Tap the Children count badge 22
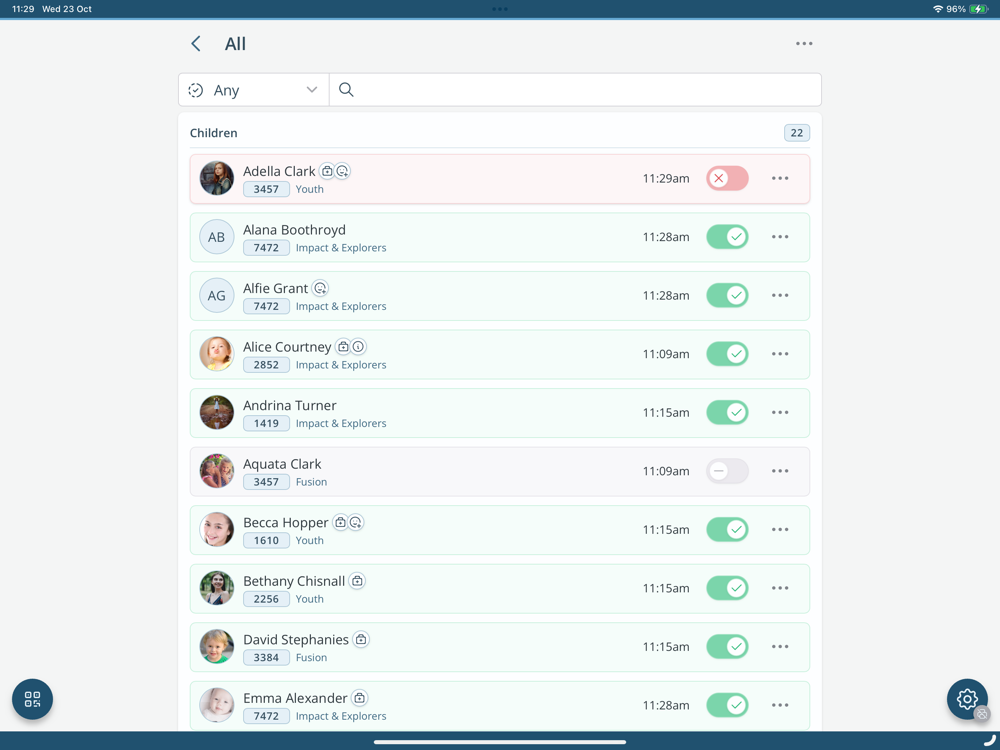1000x750 pixels. (797, 133)
